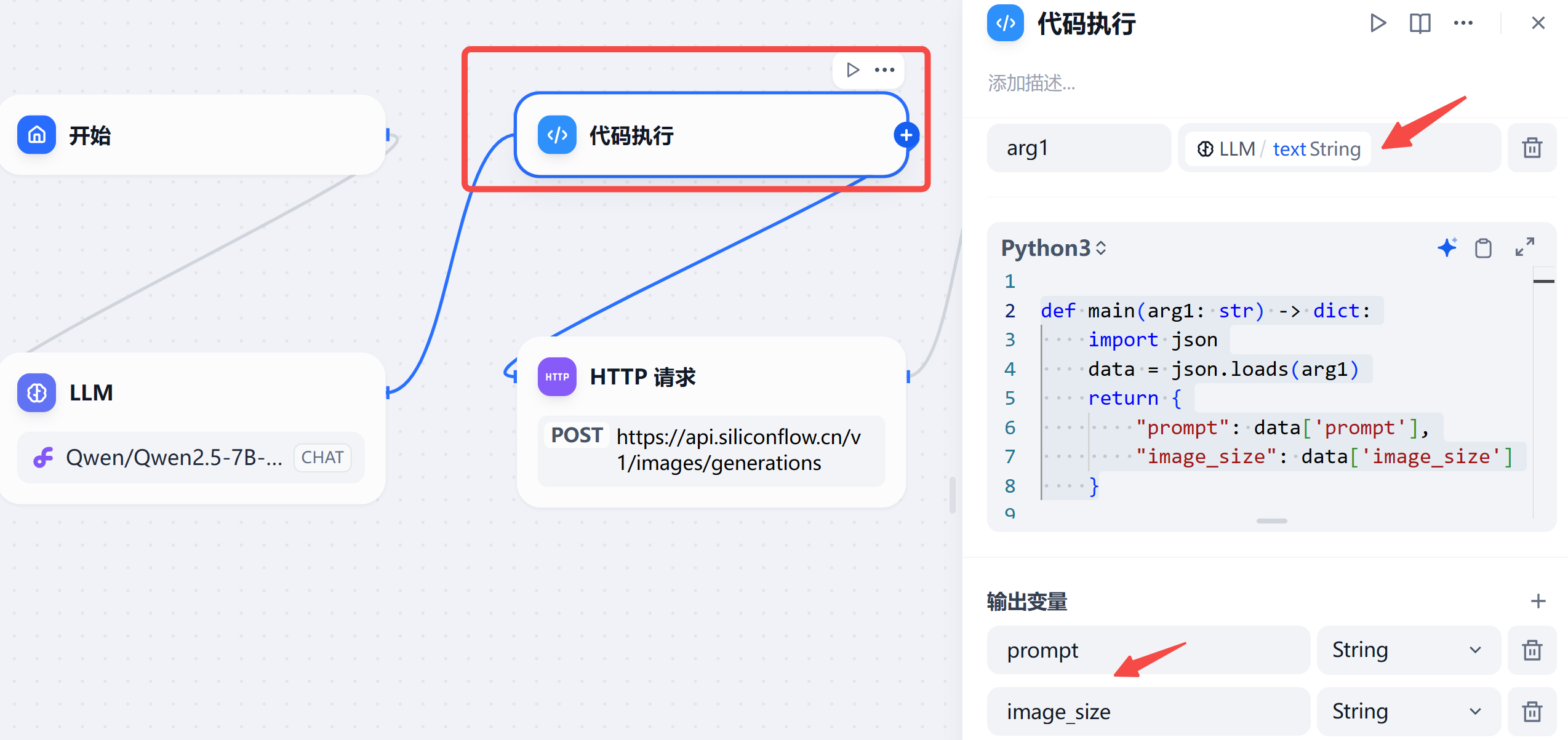Screen dimensions: 1568x740
Task: Expand the code editor to fullscreen
Action: [x=1524, y=247]
